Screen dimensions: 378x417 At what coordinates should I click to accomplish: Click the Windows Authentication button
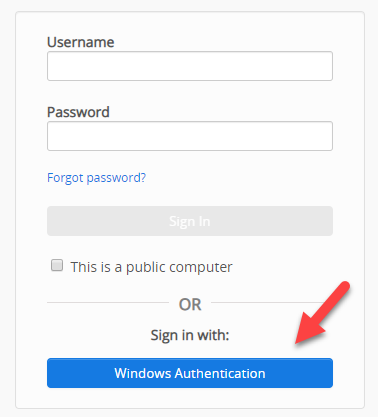(x=190, y=373)
